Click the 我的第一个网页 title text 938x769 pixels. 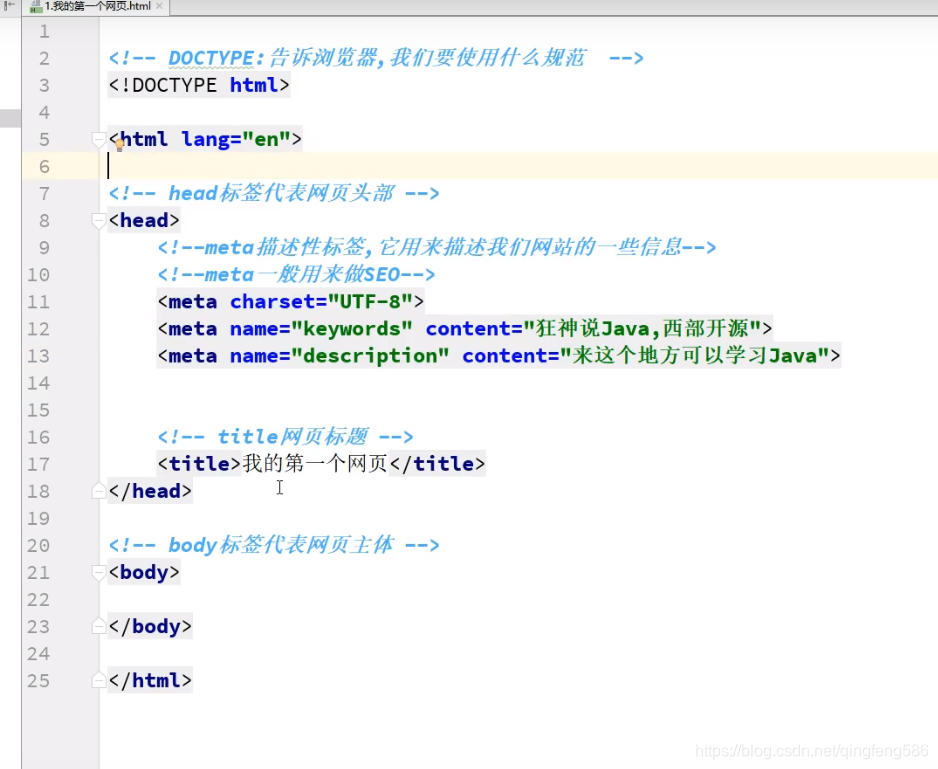315,464
